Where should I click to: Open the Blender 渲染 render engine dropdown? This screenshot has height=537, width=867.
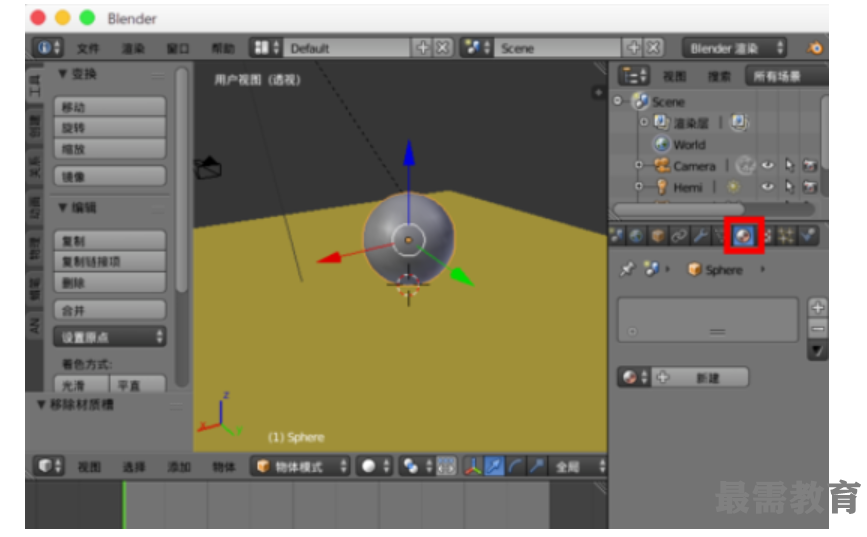coord(735,48)
